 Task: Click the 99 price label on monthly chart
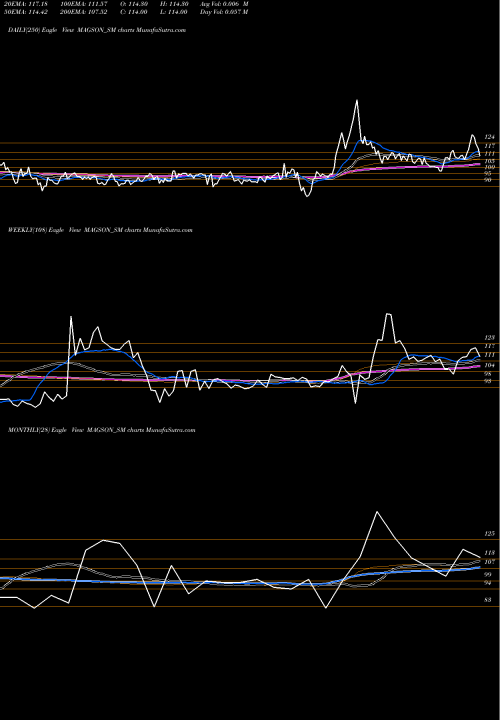pos(488,574)
